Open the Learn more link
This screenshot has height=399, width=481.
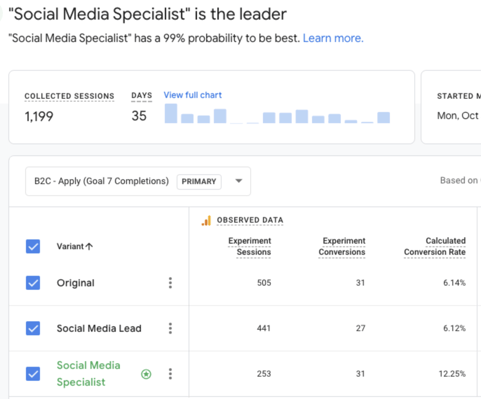(x=333, y=38)
